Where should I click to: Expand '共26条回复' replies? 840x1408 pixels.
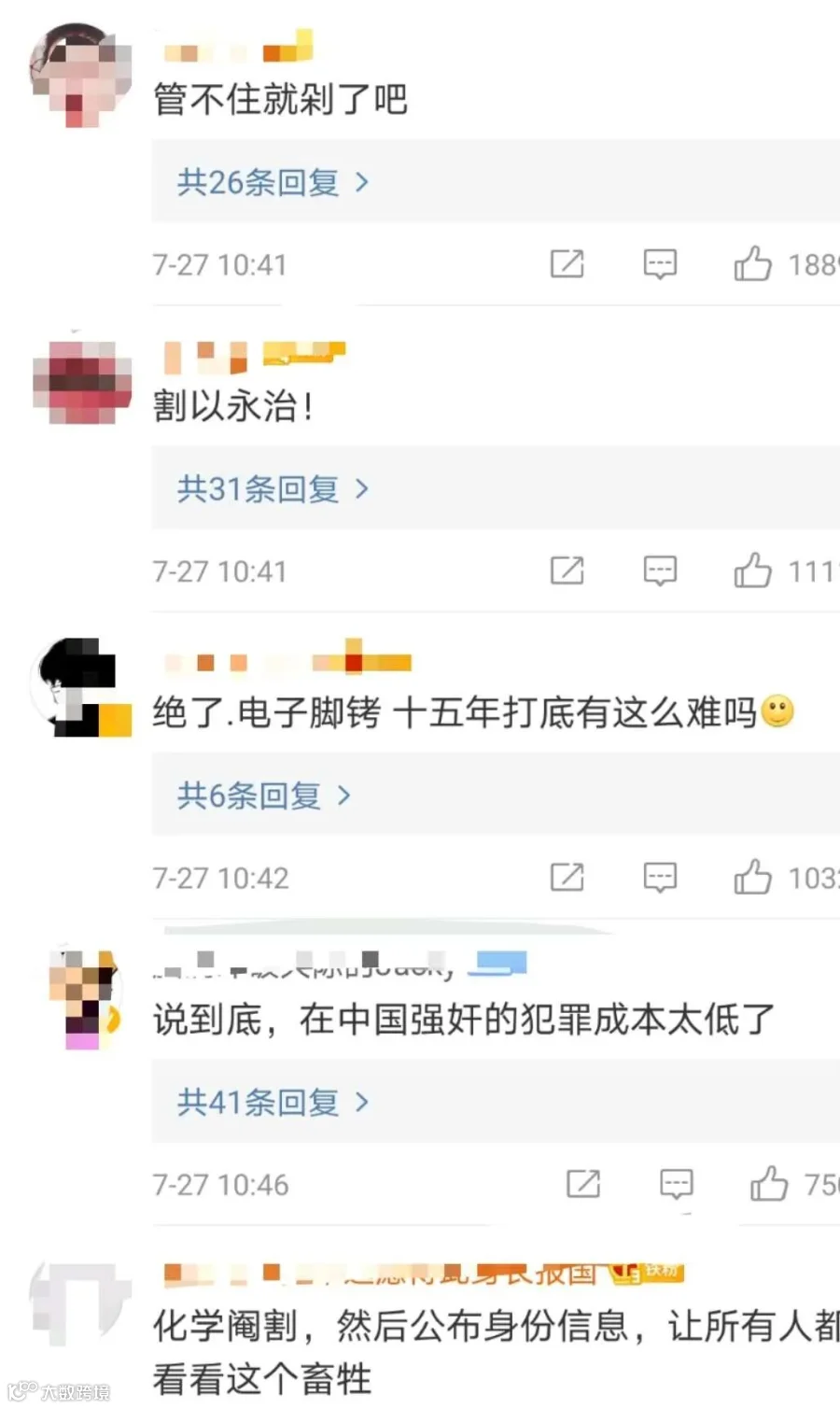pyautogui.click(x=273, y=182)
